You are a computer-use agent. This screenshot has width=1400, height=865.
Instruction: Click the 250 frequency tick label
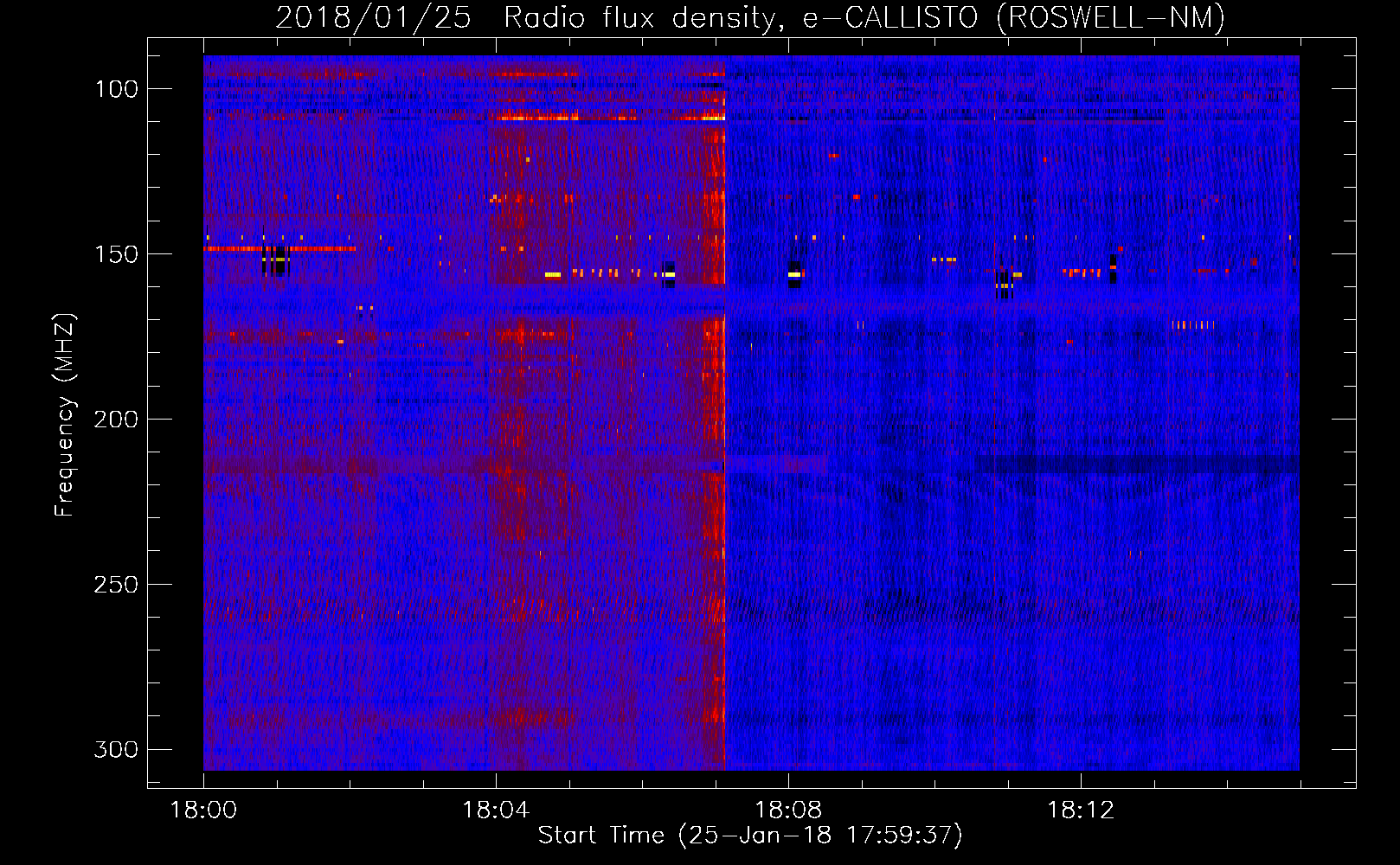click(116, 585)
